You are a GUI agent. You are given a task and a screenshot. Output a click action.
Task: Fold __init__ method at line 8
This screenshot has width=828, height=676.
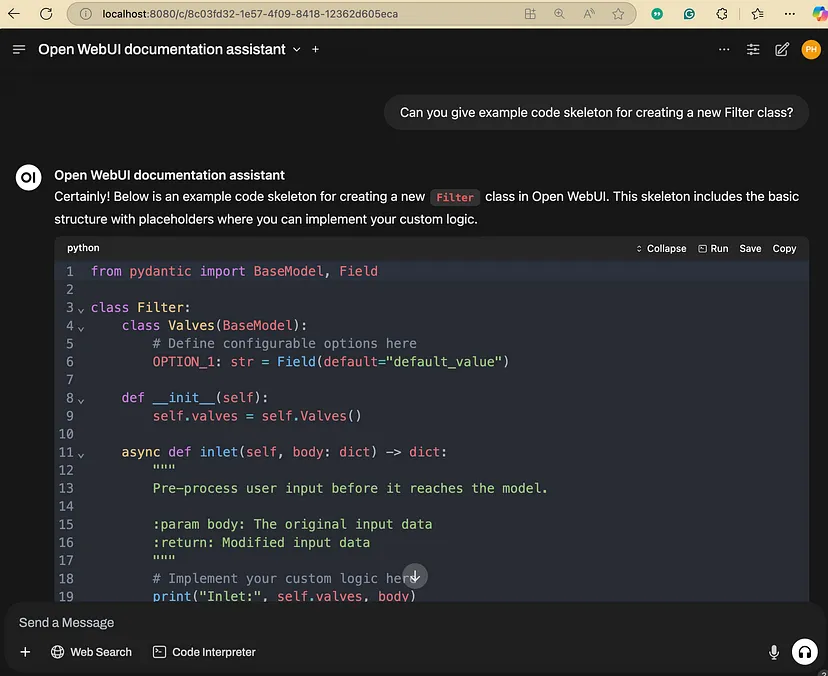click(x=81, y=401)
